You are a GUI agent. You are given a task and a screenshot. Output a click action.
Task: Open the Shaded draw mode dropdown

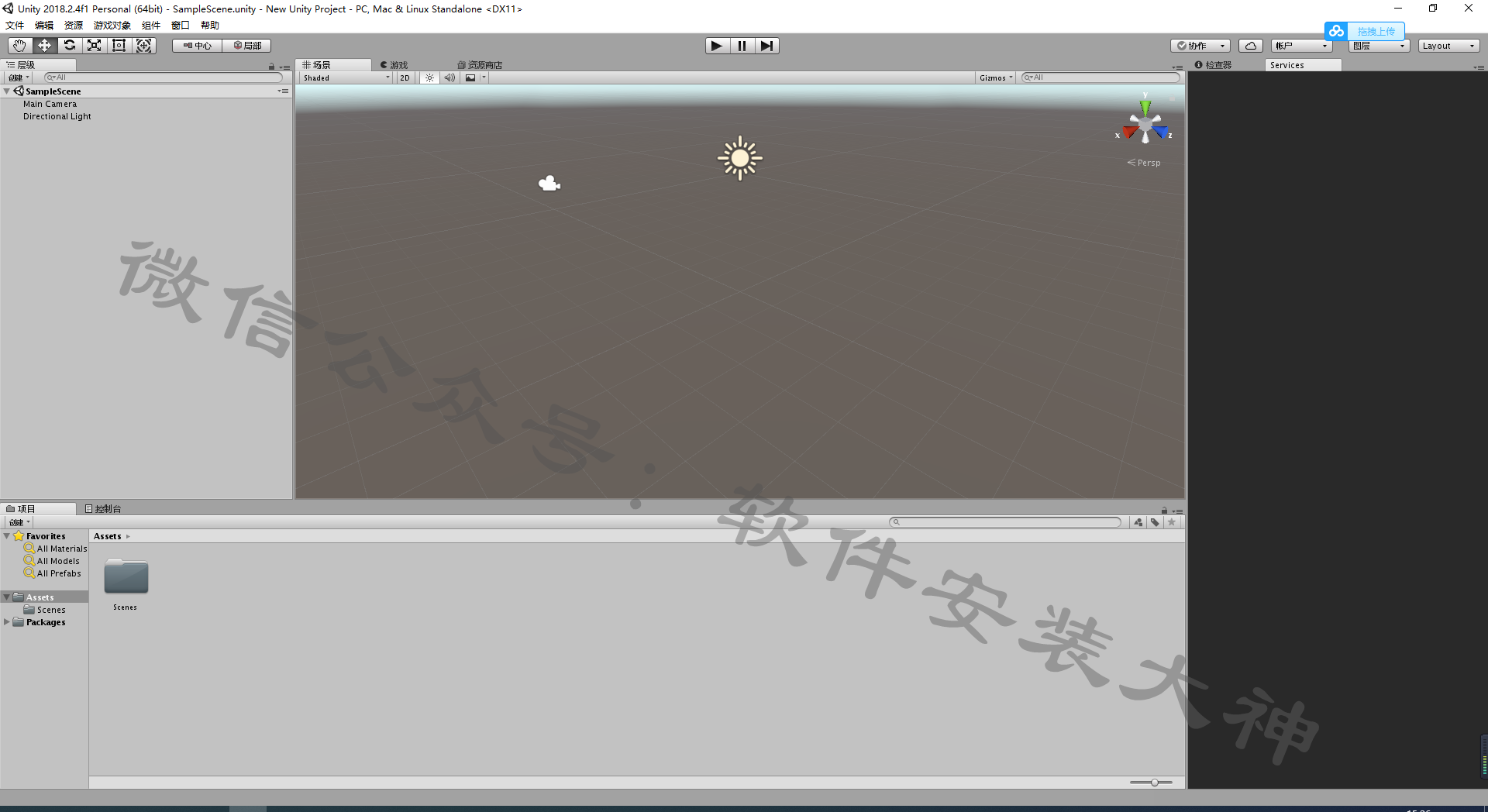(x=346, y=77)
